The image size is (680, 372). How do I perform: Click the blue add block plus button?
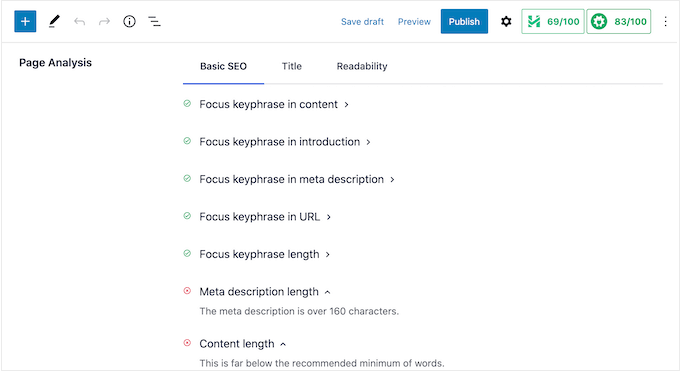point(25,21)
